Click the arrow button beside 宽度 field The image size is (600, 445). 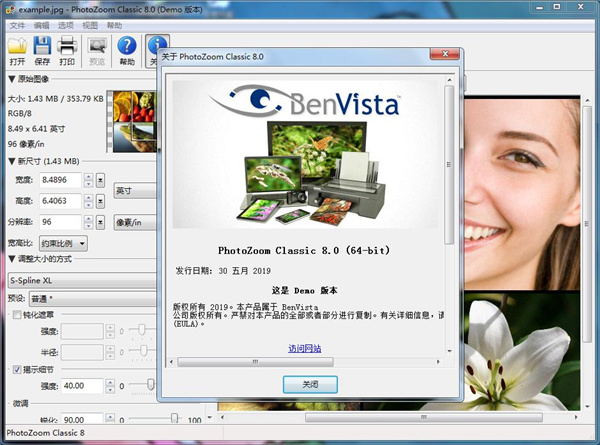[100, 180]
